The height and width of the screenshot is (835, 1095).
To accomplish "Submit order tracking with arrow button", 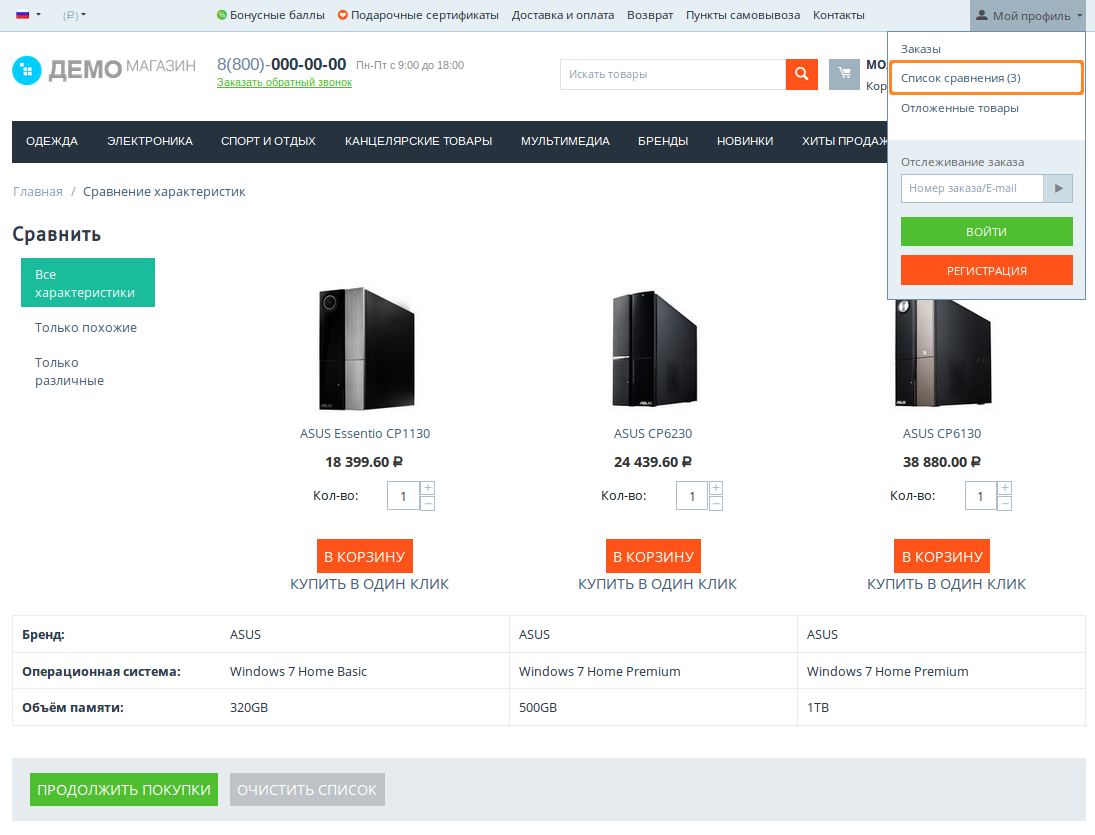I will tap(1058, 188).
